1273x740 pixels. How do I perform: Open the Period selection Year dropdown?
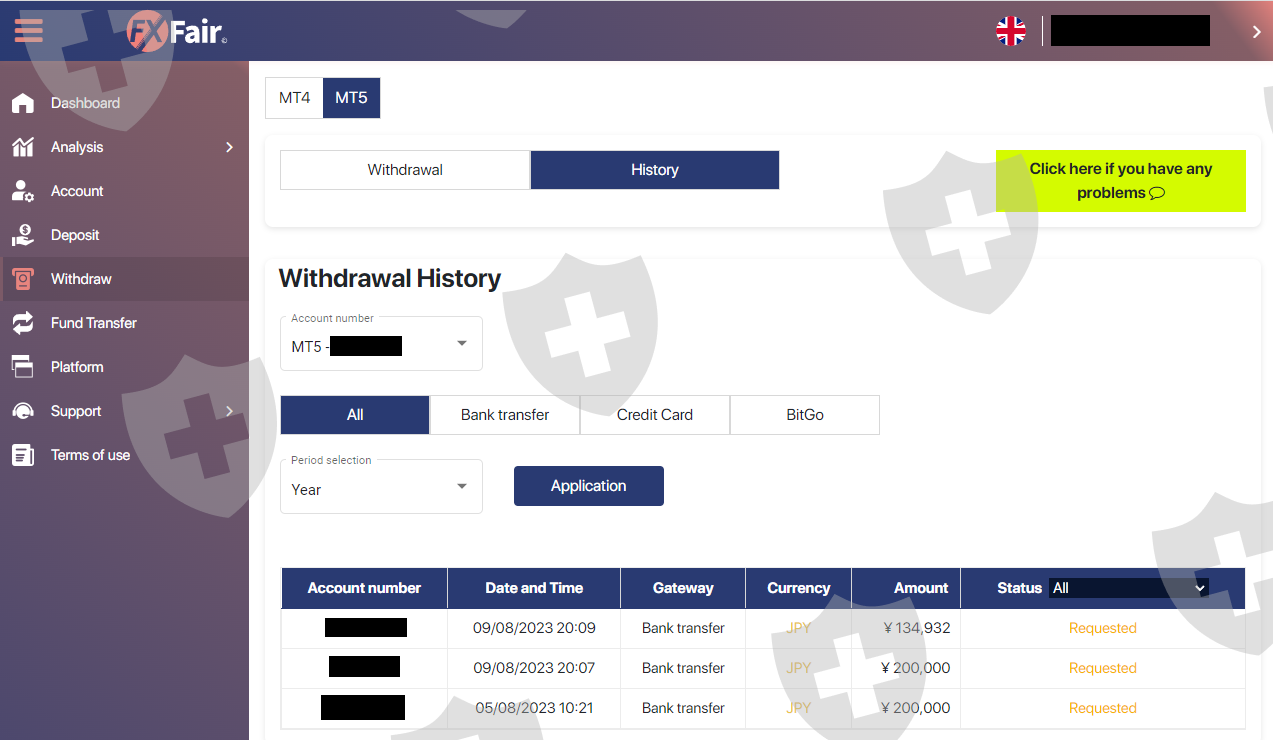click(381, 487)
